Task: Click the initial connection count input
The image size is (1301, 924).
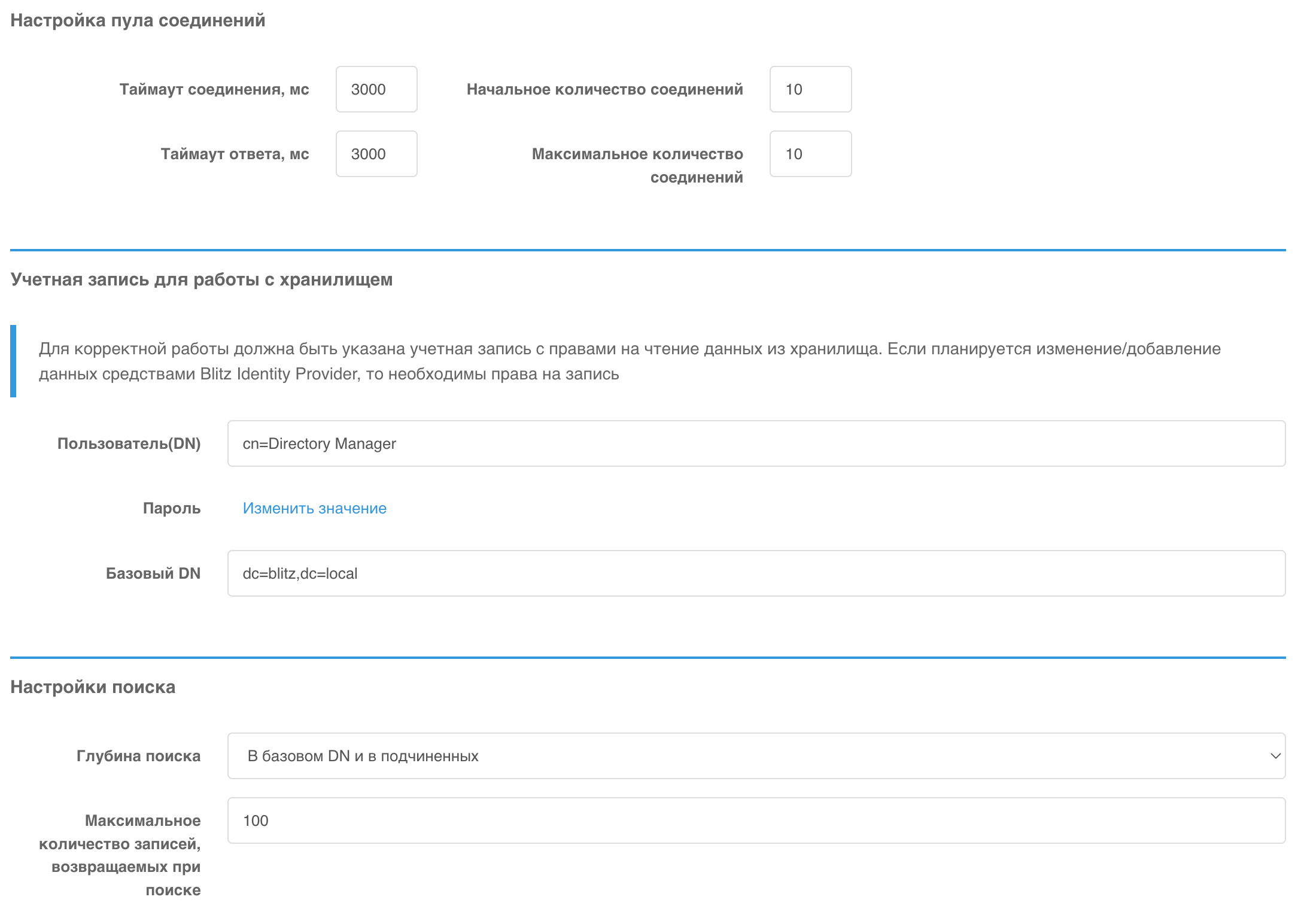Action: pos(810,89)
